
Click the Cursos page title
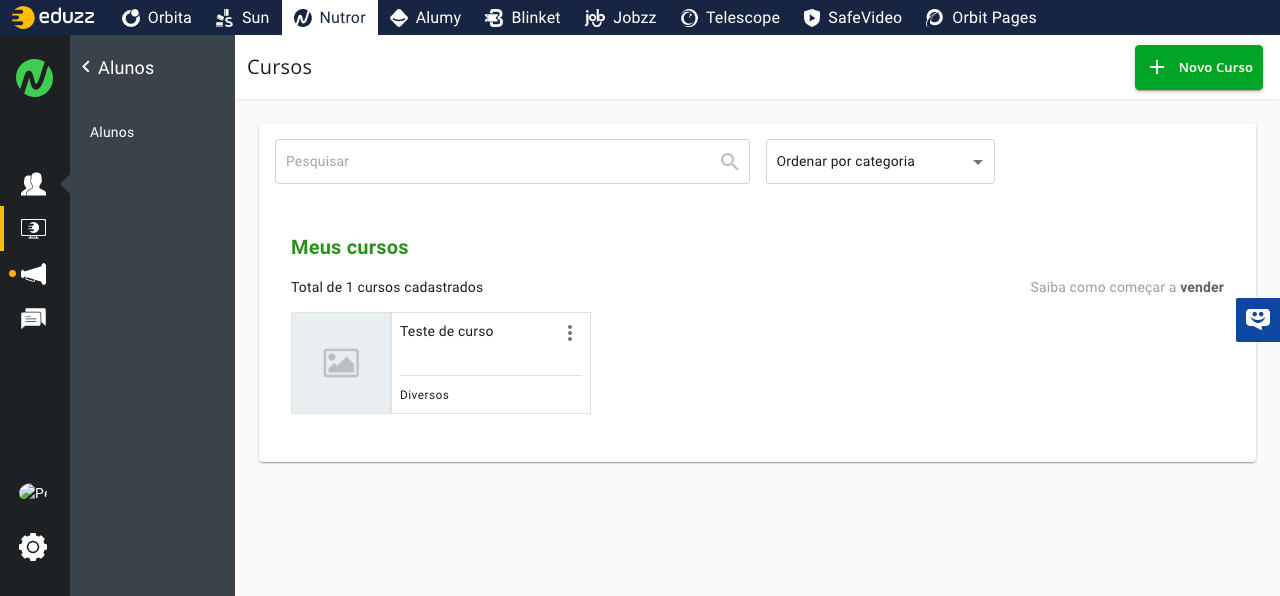[280, 67]
